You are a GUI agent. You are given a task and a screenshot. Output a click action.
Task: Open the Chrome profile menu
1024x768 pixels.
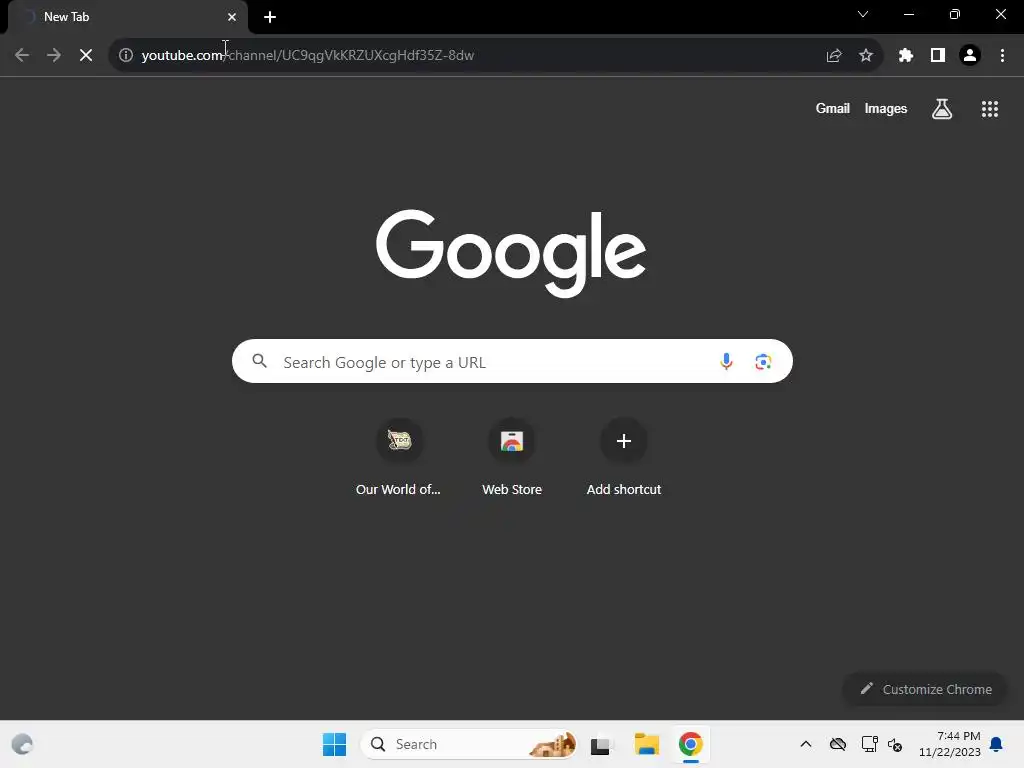(x=970, y=56)
